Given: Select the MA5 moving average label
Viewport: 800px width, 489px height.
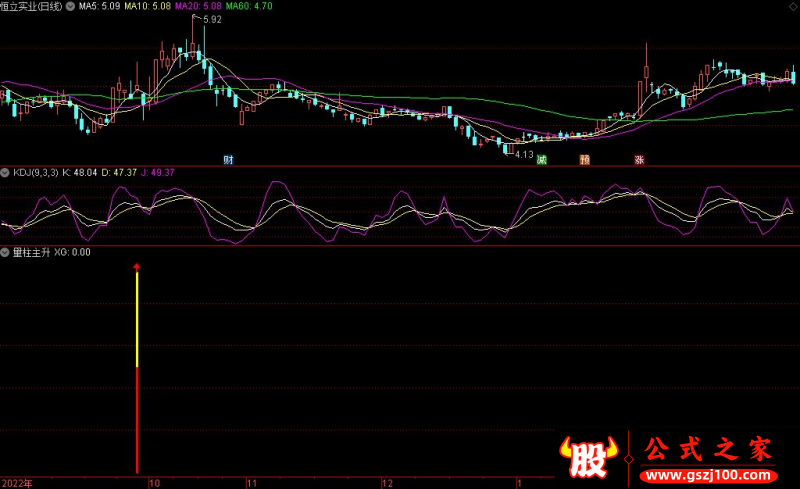Looking at the screenshot, I should [99, 7].
